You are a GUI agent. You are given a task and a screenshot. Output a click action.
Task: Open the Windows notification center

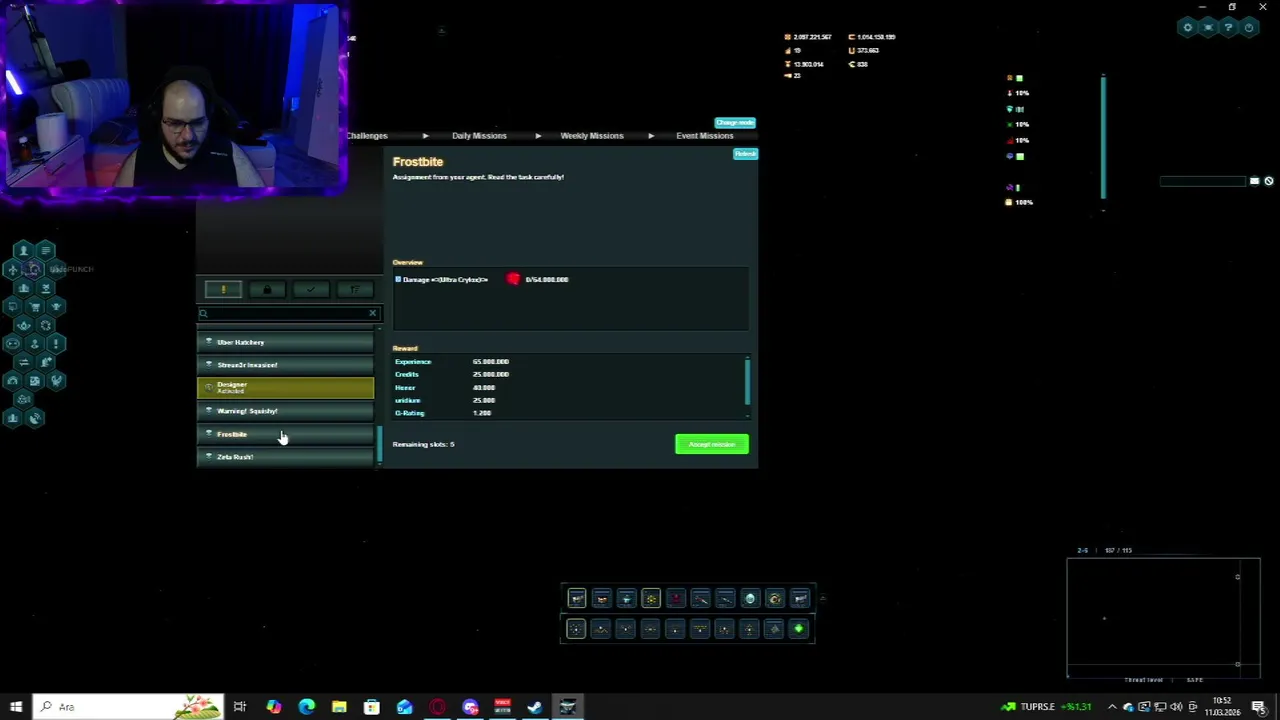pyautogui.click(x=1259, y=707)
